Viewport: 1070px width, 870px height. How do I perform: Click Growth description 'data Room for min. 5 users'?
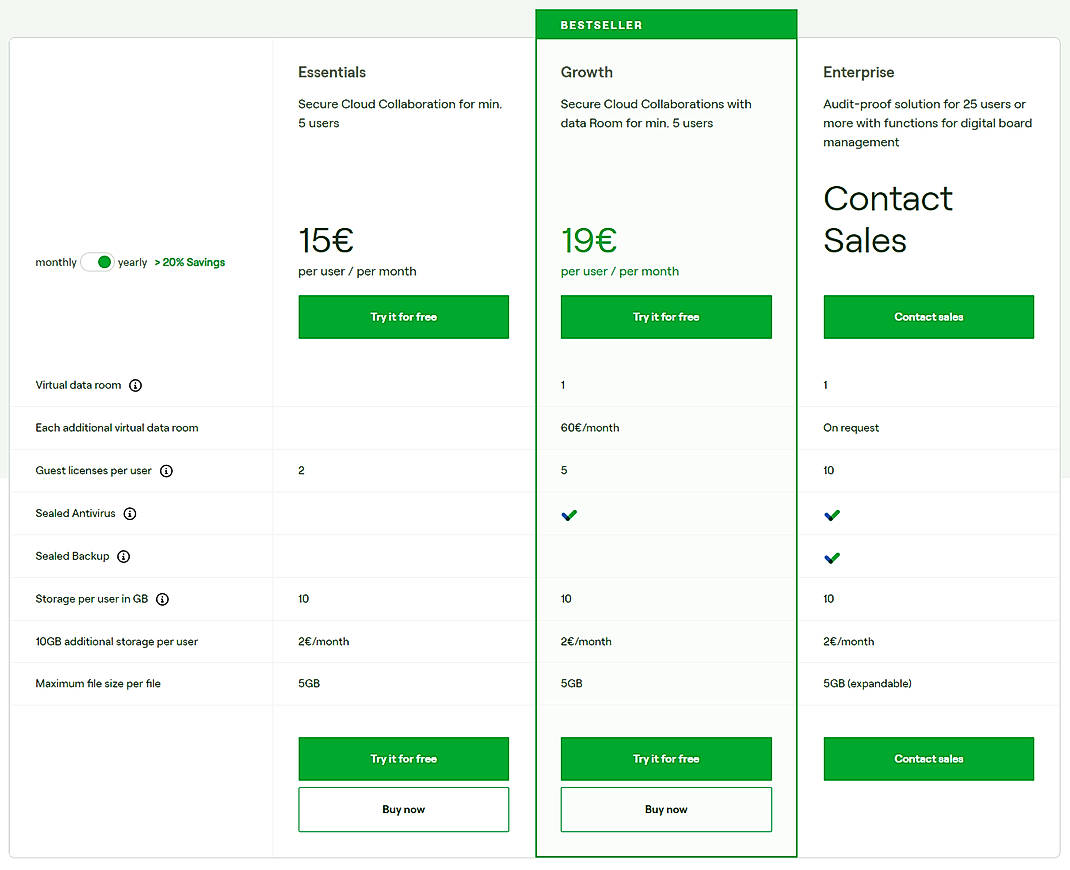coord(637,124)
